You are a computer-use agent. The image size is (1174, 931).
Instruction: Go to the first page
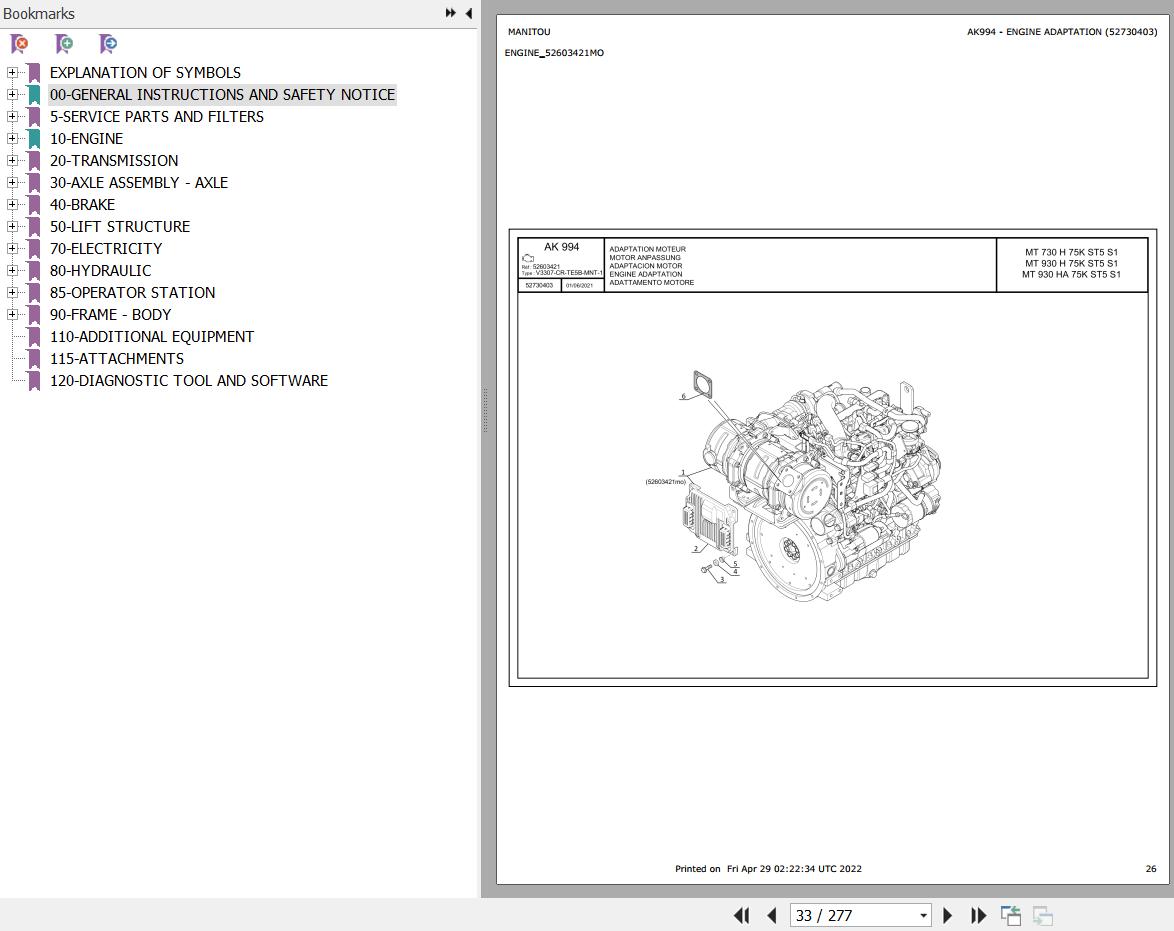[x=741, y=915]
